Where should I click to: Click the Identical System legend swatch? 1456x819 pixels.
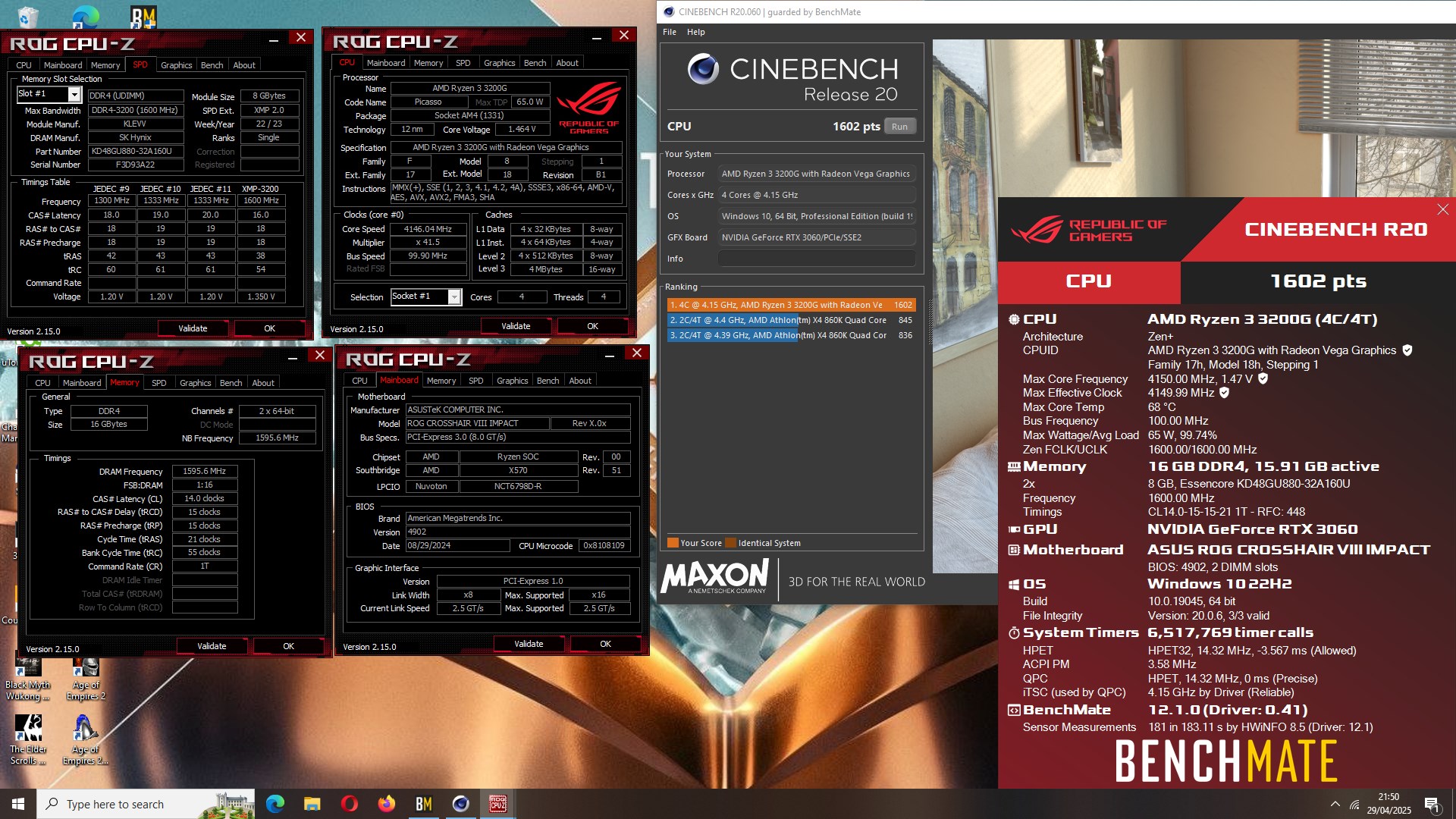tap(730, 543)
